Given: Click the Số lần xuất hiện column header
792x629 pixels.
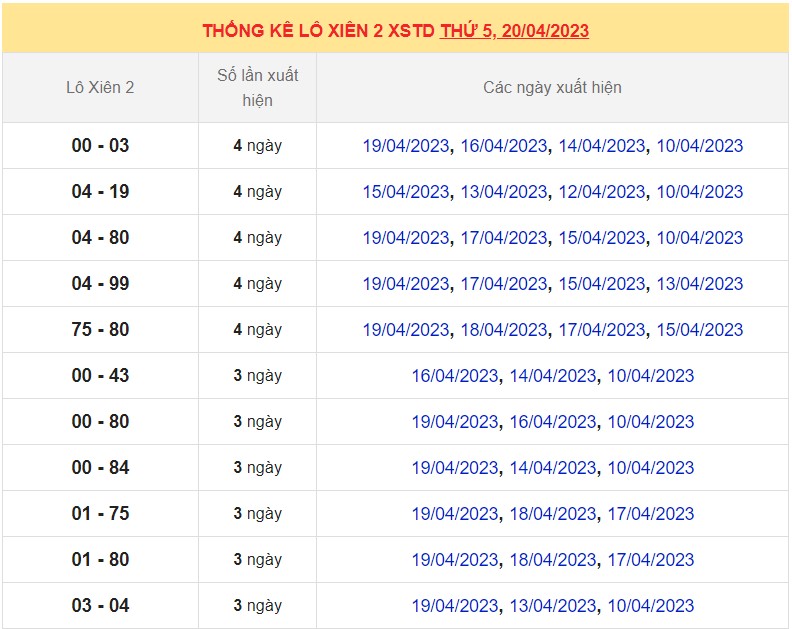Looking at the screenshot, I should pos(257,87).
